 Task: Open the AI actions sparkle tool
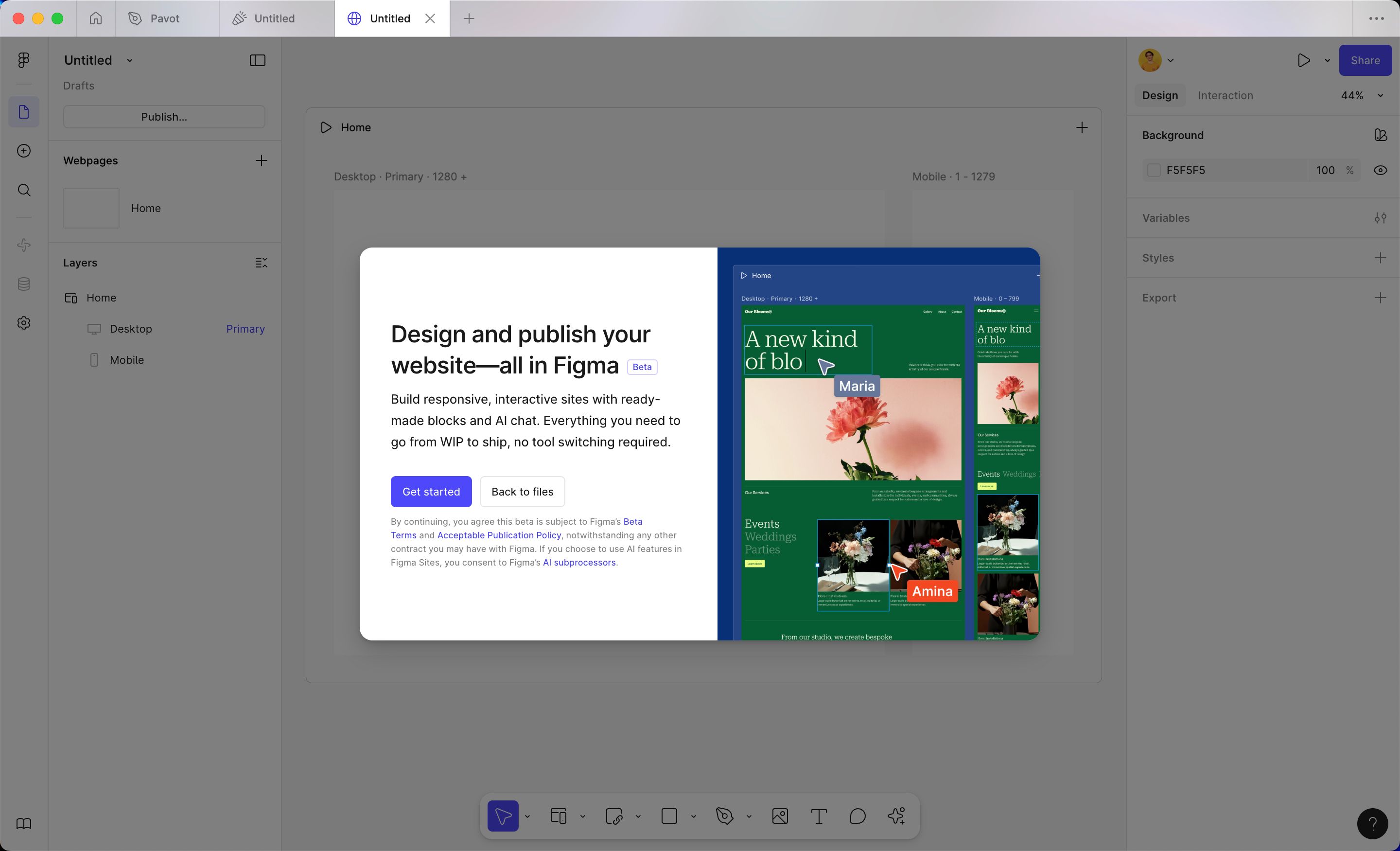click(896, 816)
